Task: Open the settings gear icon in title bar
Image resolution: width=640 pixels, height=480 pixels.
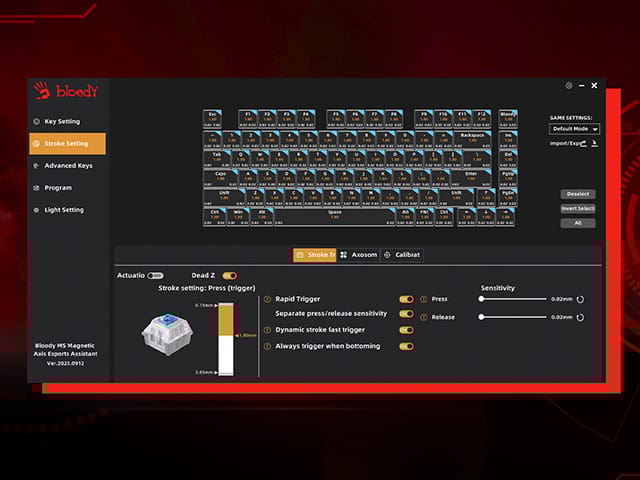Action: click(x=569, y=86)
